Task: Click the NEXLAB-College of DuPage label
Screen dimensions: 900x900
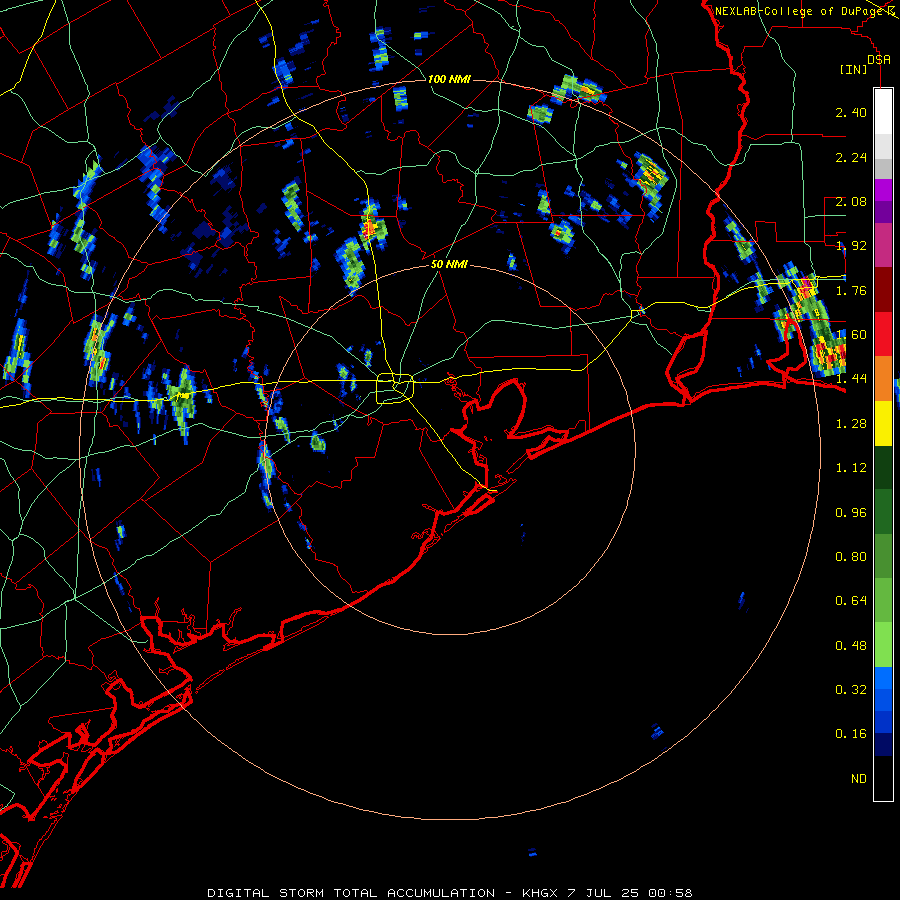Action: click(x=800, y=11)
